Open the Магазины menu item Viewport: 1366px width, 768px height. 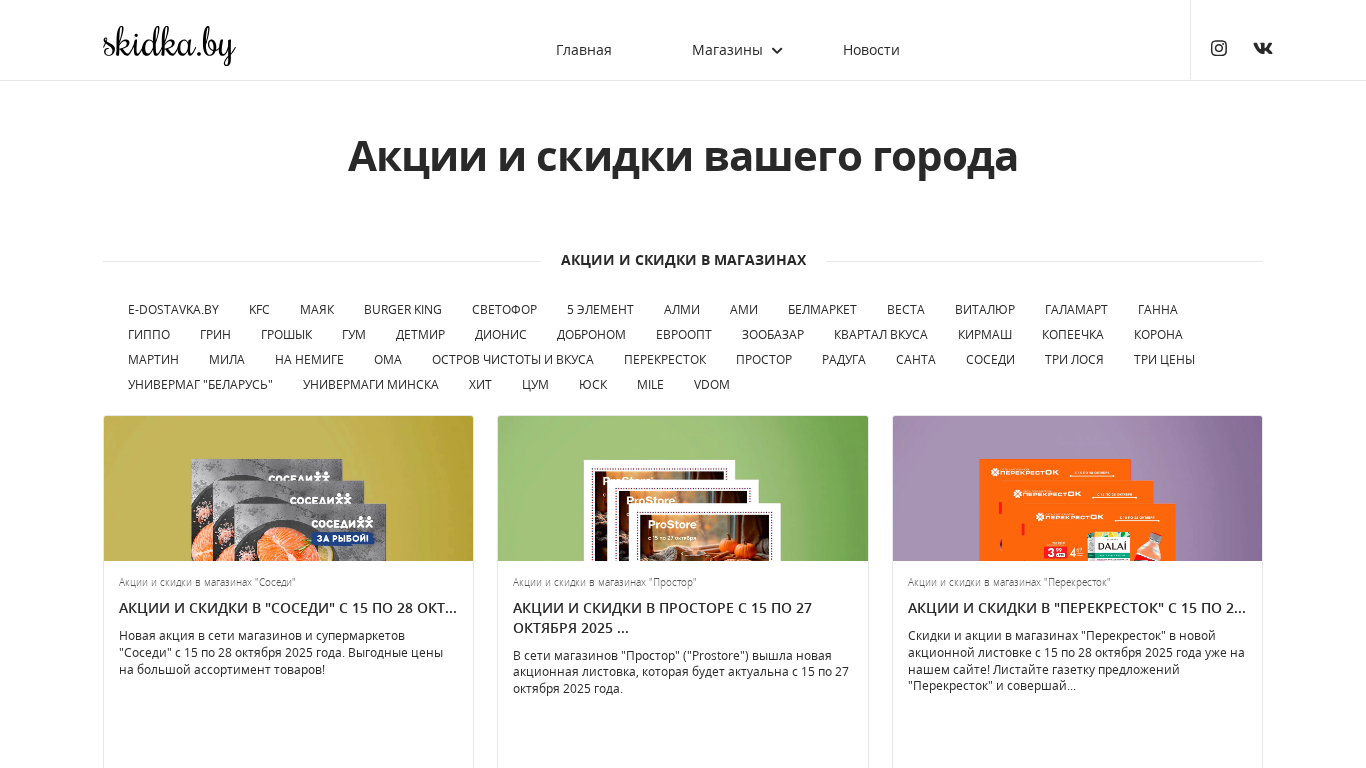[x=727, y=50]
